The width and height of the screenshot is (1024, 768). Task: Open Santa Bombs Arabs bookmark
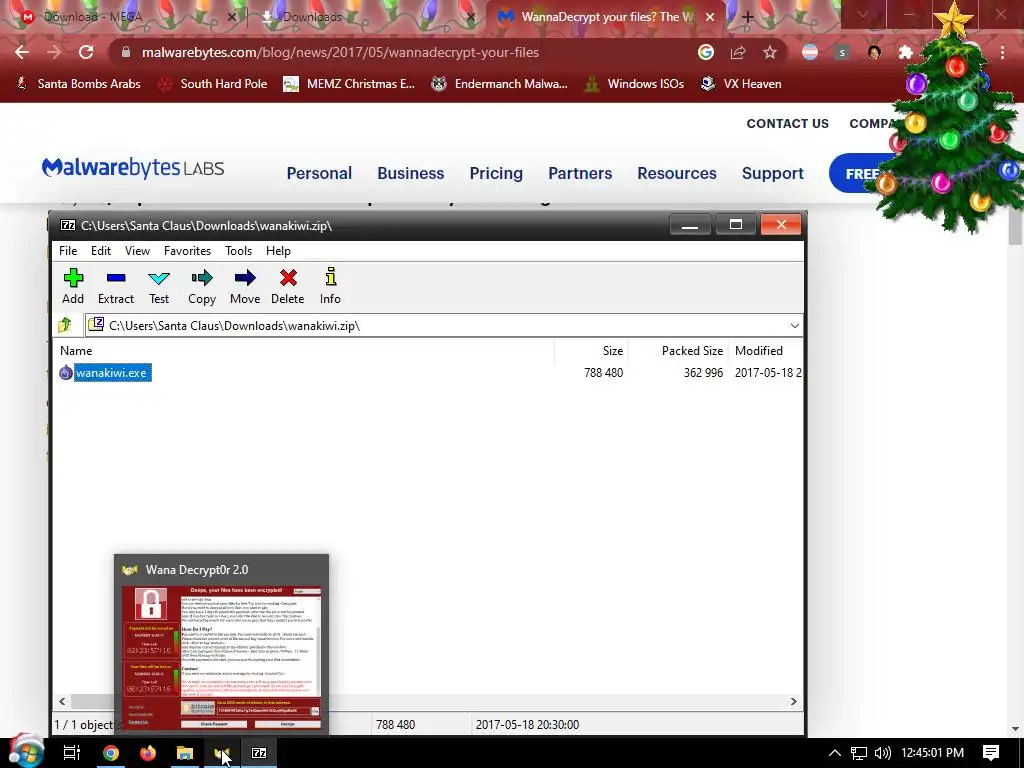(78, 84)
